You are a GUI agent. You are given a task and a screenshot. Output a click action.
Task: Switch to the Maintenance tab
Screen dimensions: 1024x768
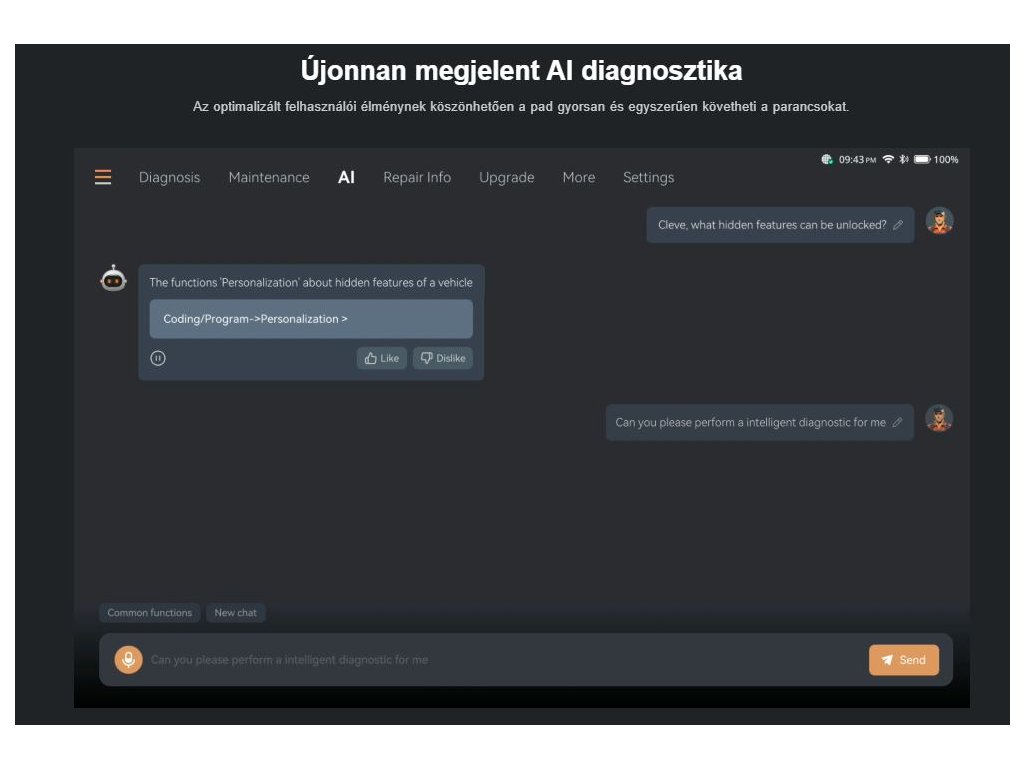click(x=269, y=177)
